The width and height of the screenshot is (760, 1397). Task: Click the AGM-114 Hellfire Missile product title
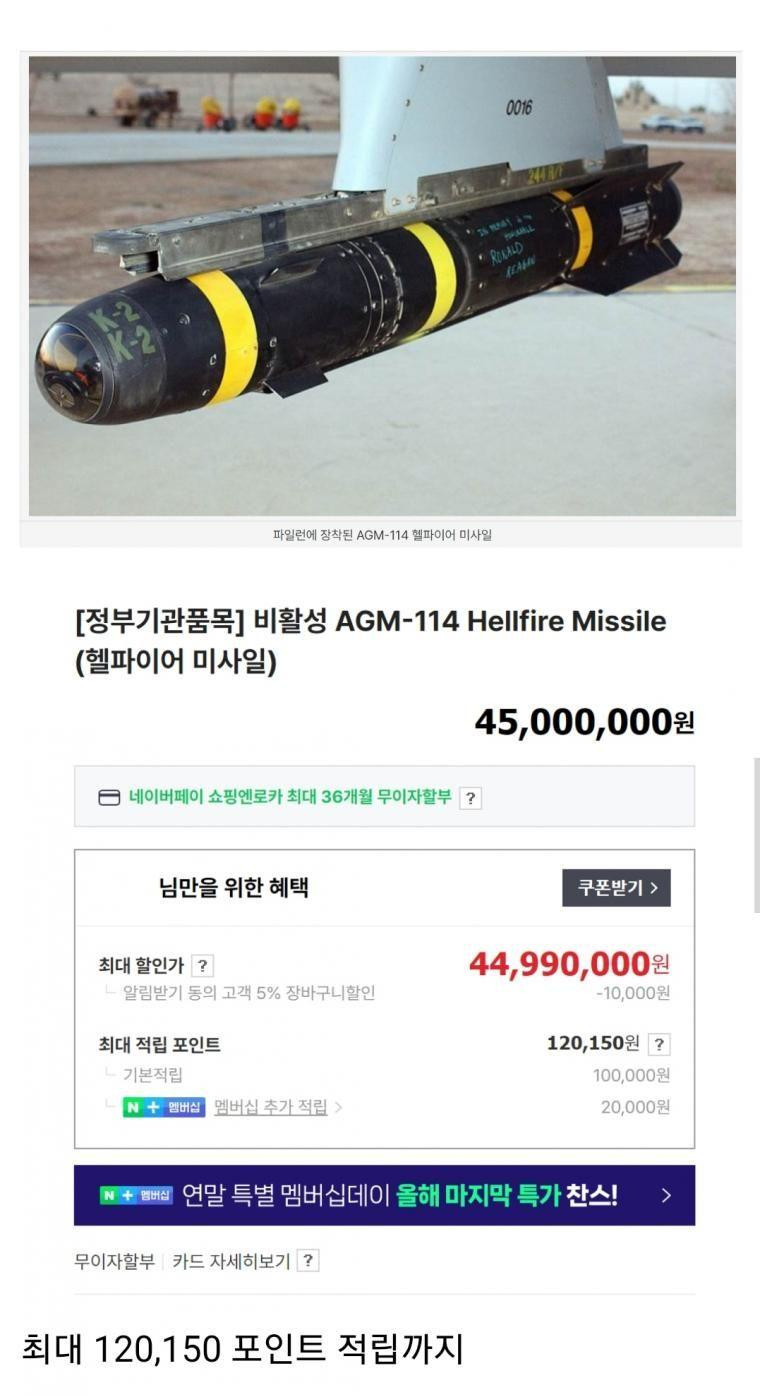pos(370,641)
